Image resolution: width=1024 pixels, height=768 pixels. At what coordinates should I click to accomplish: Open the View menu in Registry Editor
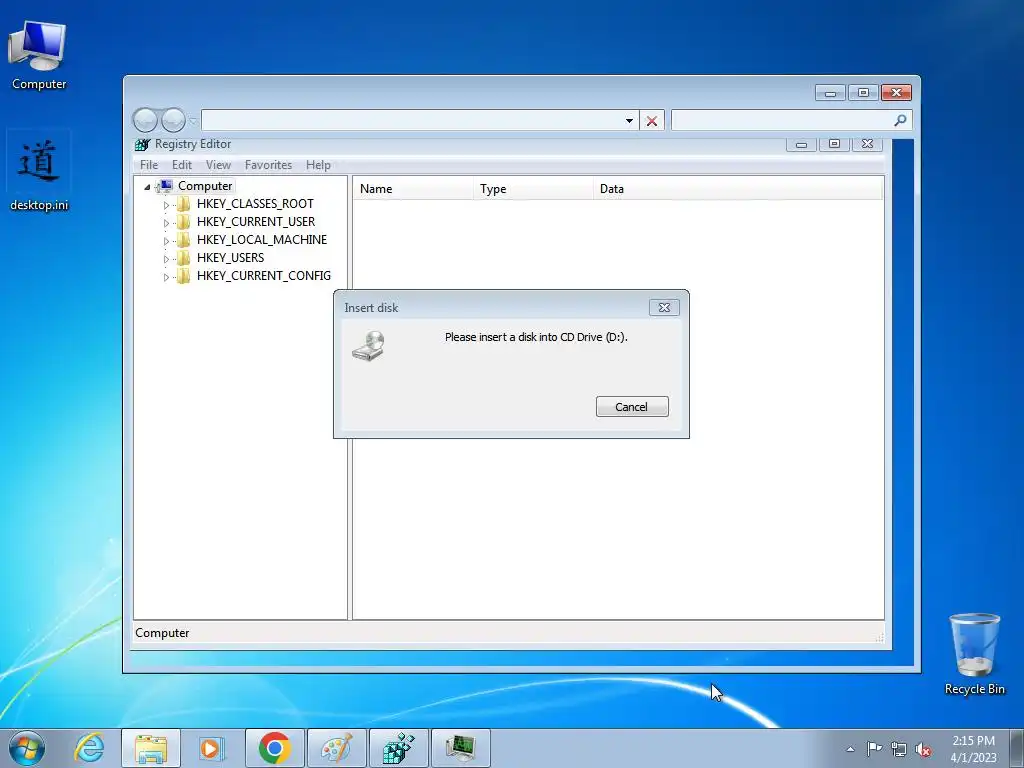point(218,165)
